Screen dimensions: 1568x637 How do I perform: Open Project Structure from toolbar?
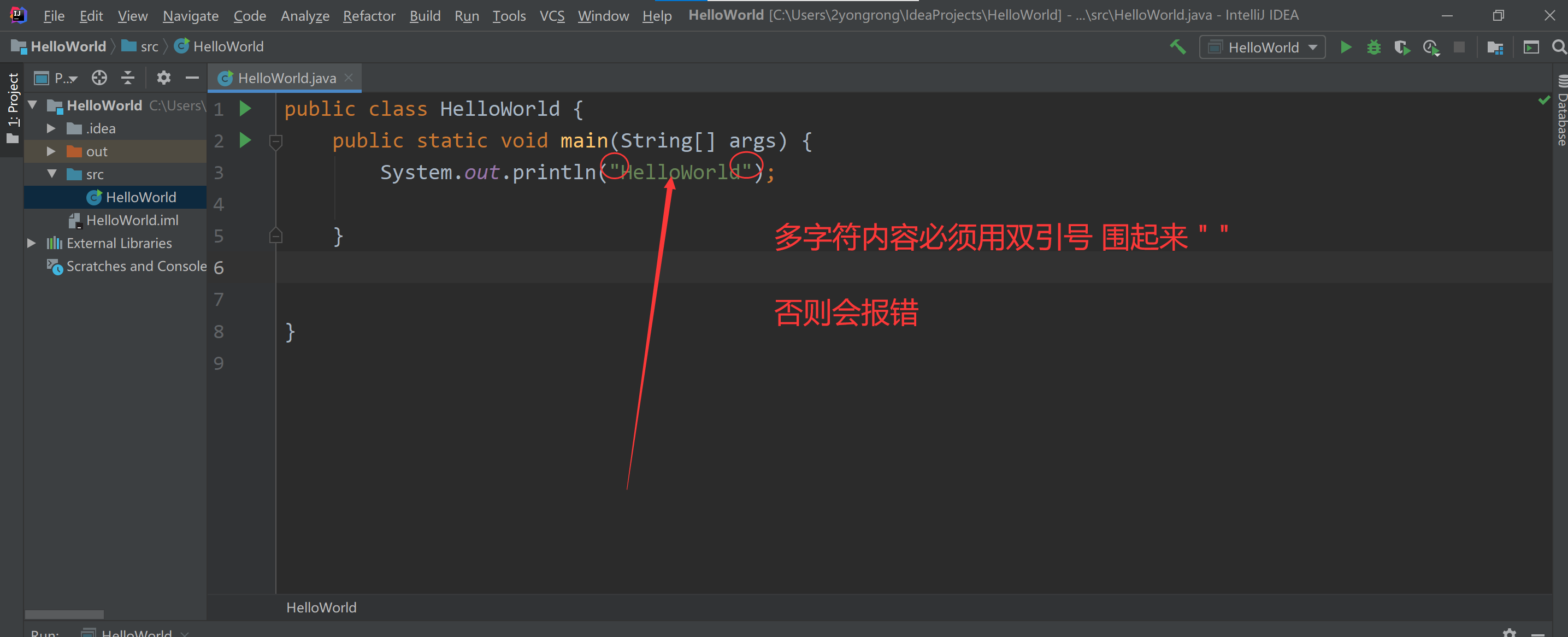click(1495, 47)
